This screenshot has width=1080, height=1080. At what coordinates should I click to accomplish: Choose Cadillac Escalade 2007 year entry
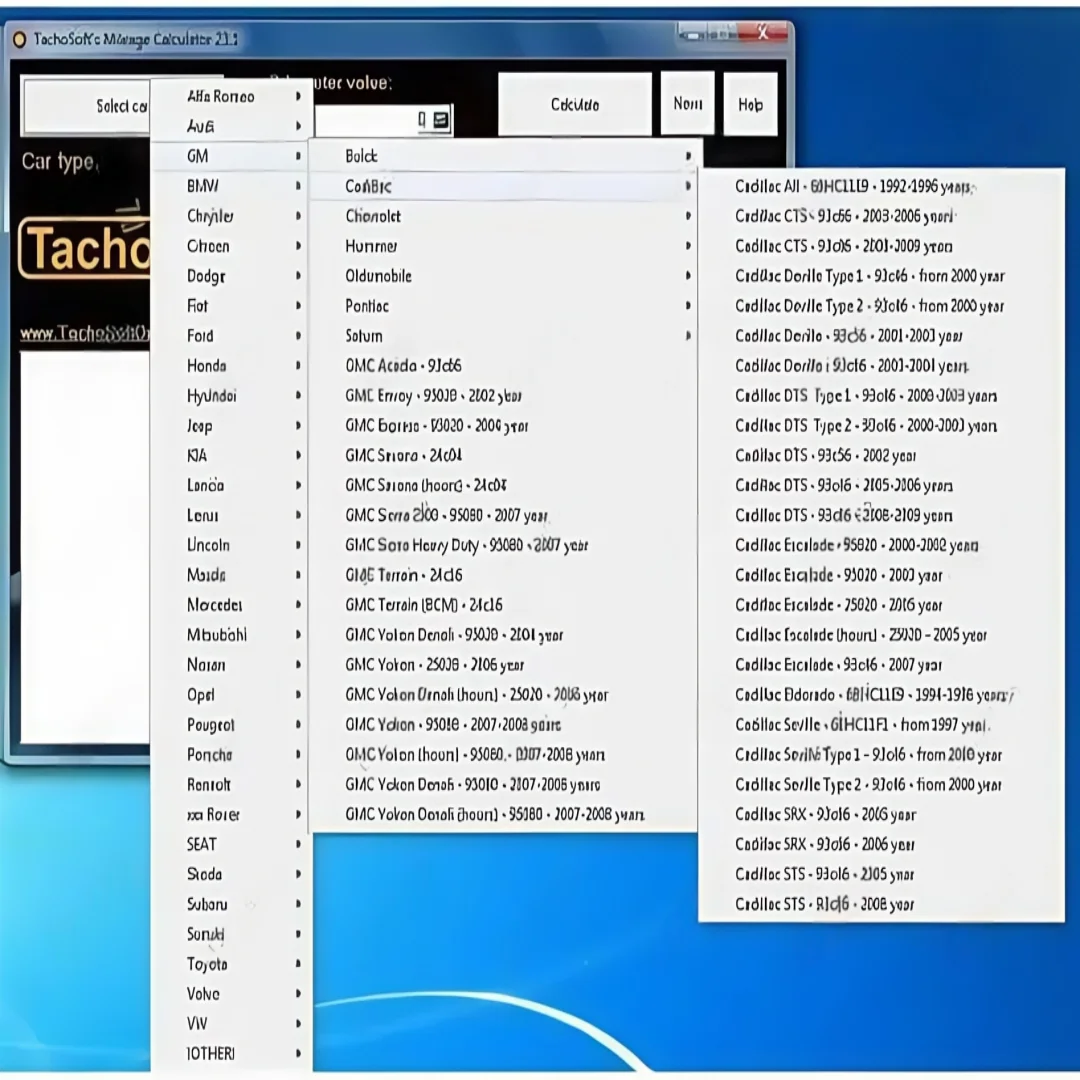coord(882,665)
